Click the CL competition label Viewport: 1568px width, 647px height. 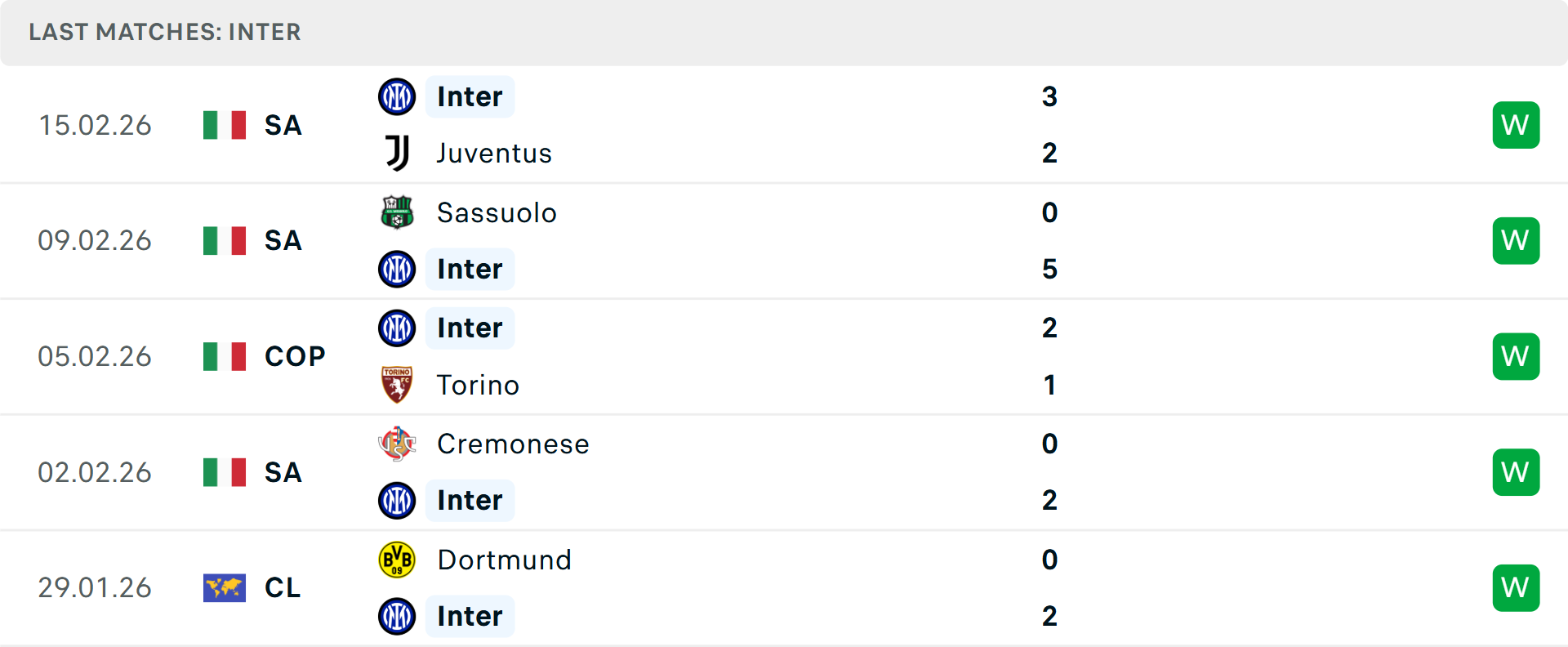pos(283,587)
